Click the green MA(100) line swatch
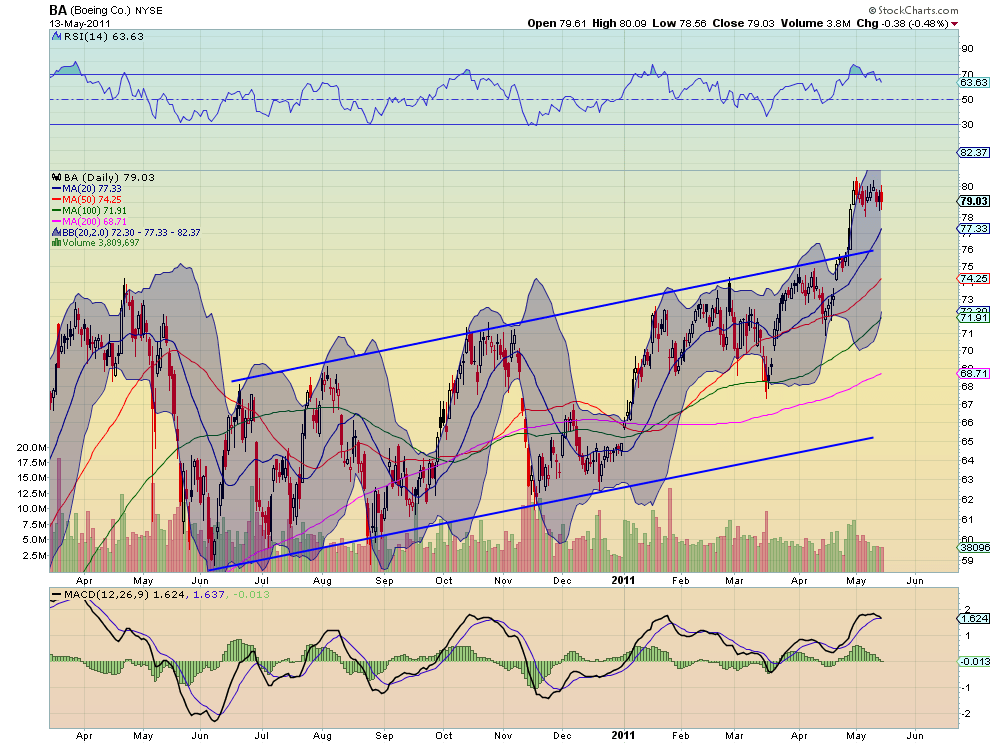The width and height of the screenshot is (990, 744). [x=56, y=210]
